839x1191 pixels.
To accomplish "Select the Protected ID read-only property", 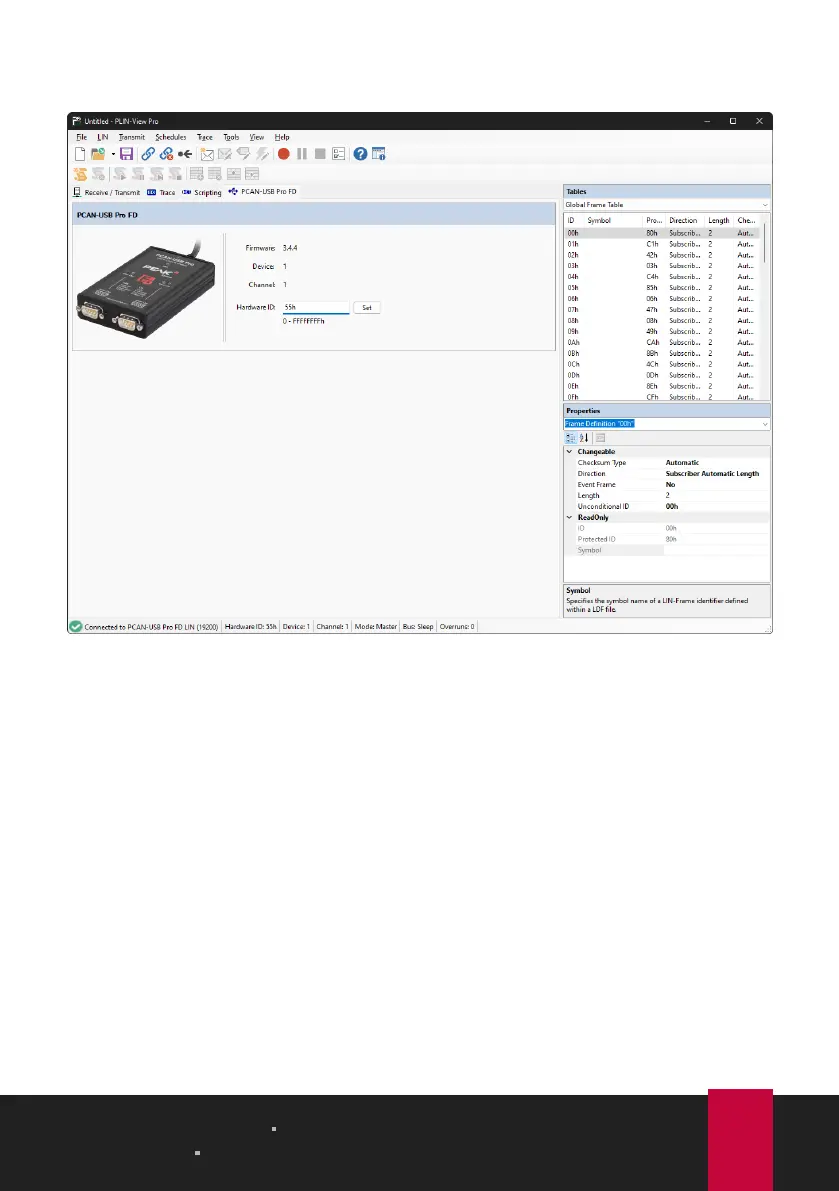I will point(667,539).
